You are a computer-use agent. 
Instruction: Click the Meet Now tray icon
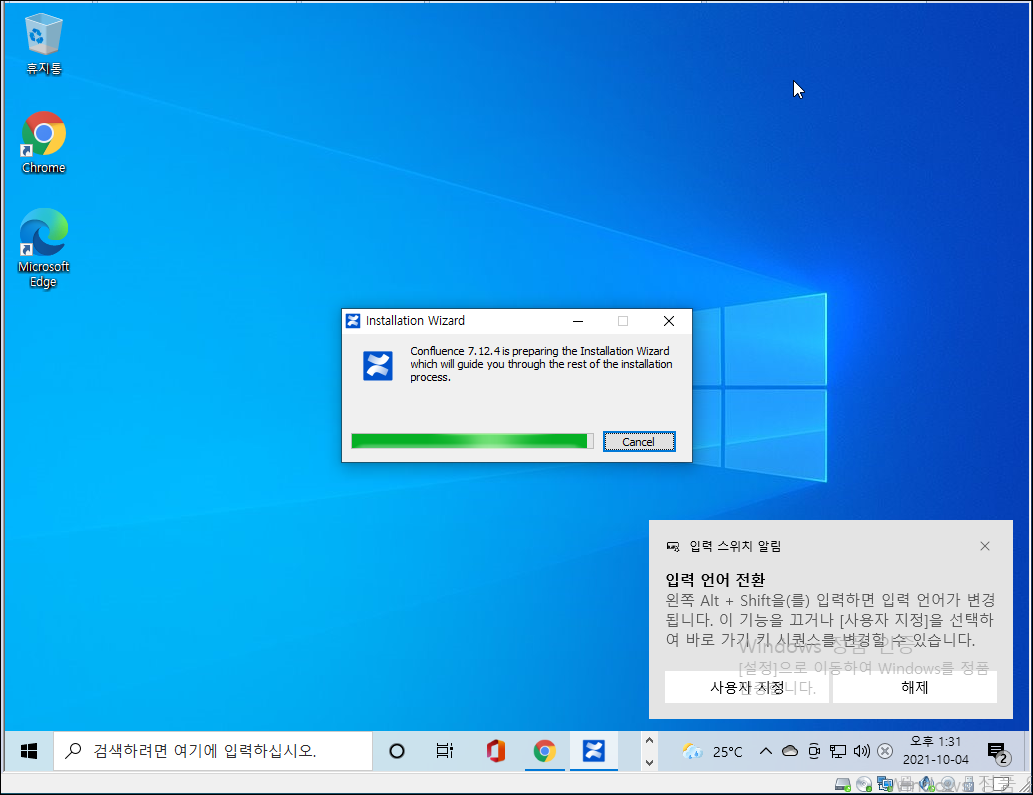[x=814, y=751]
